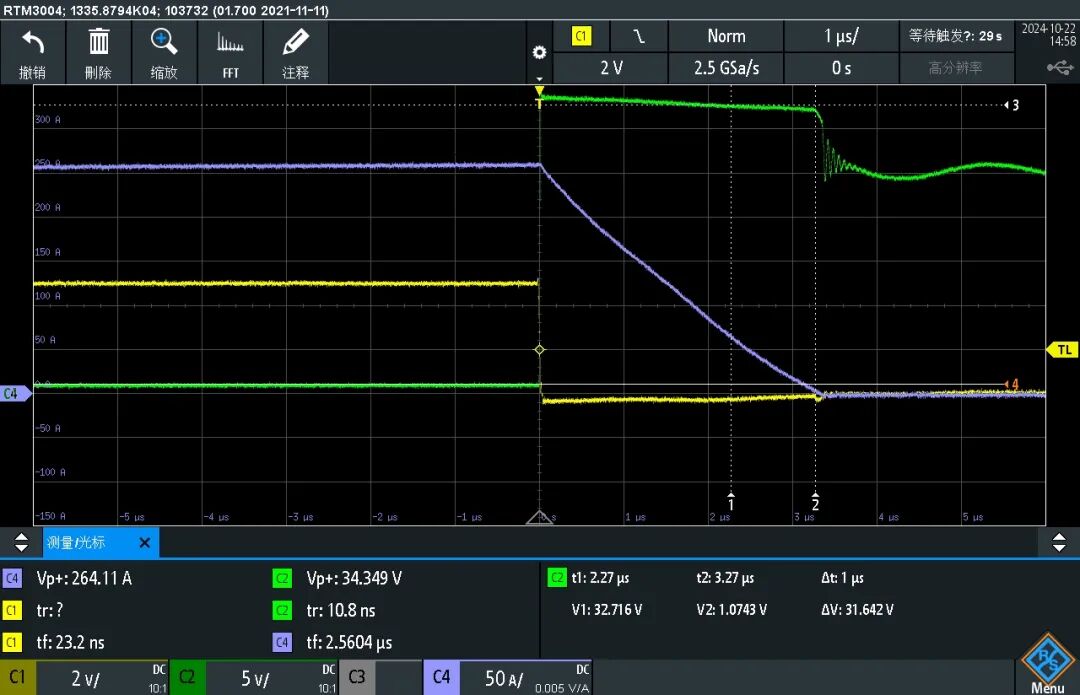Tap the 2.5 GSa/s sample rate field

726,68
